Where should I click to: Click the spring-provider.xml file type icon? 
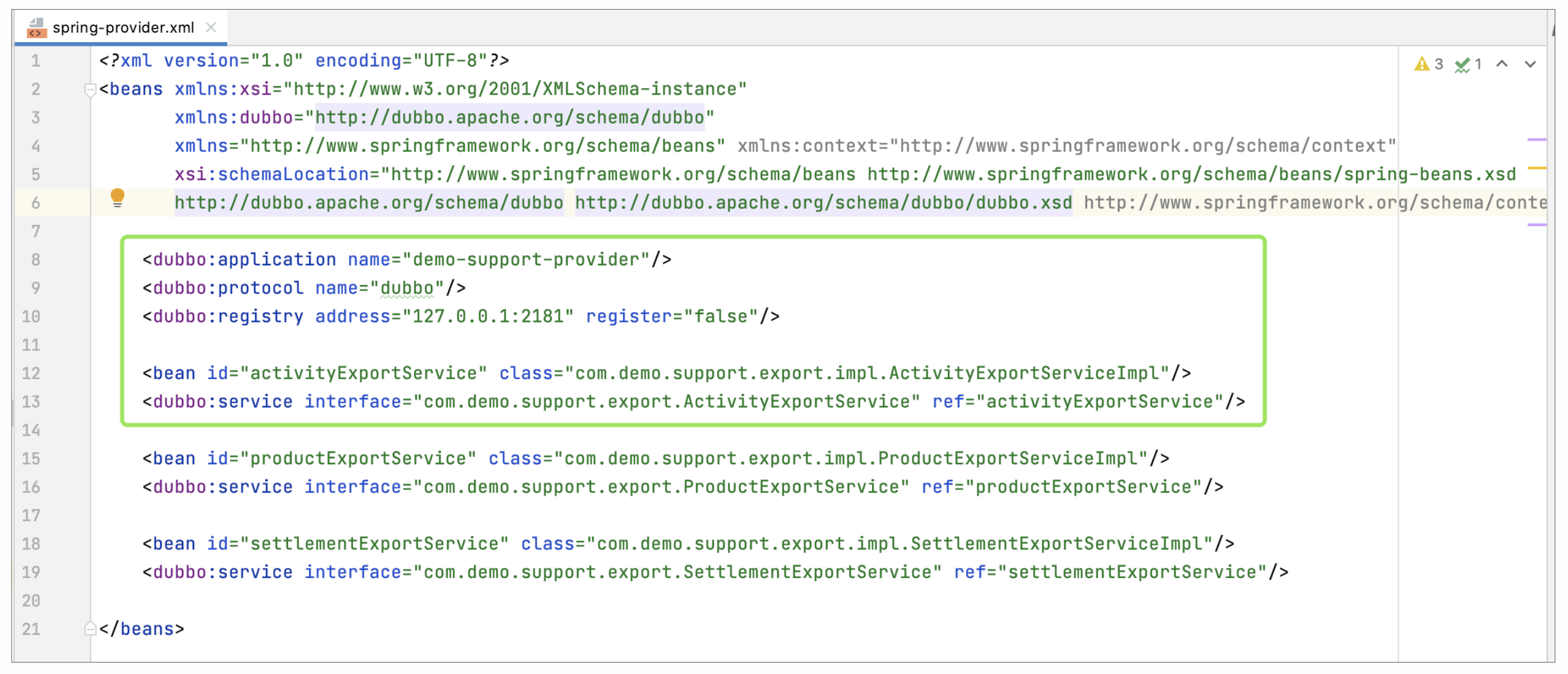pos(37,28)
